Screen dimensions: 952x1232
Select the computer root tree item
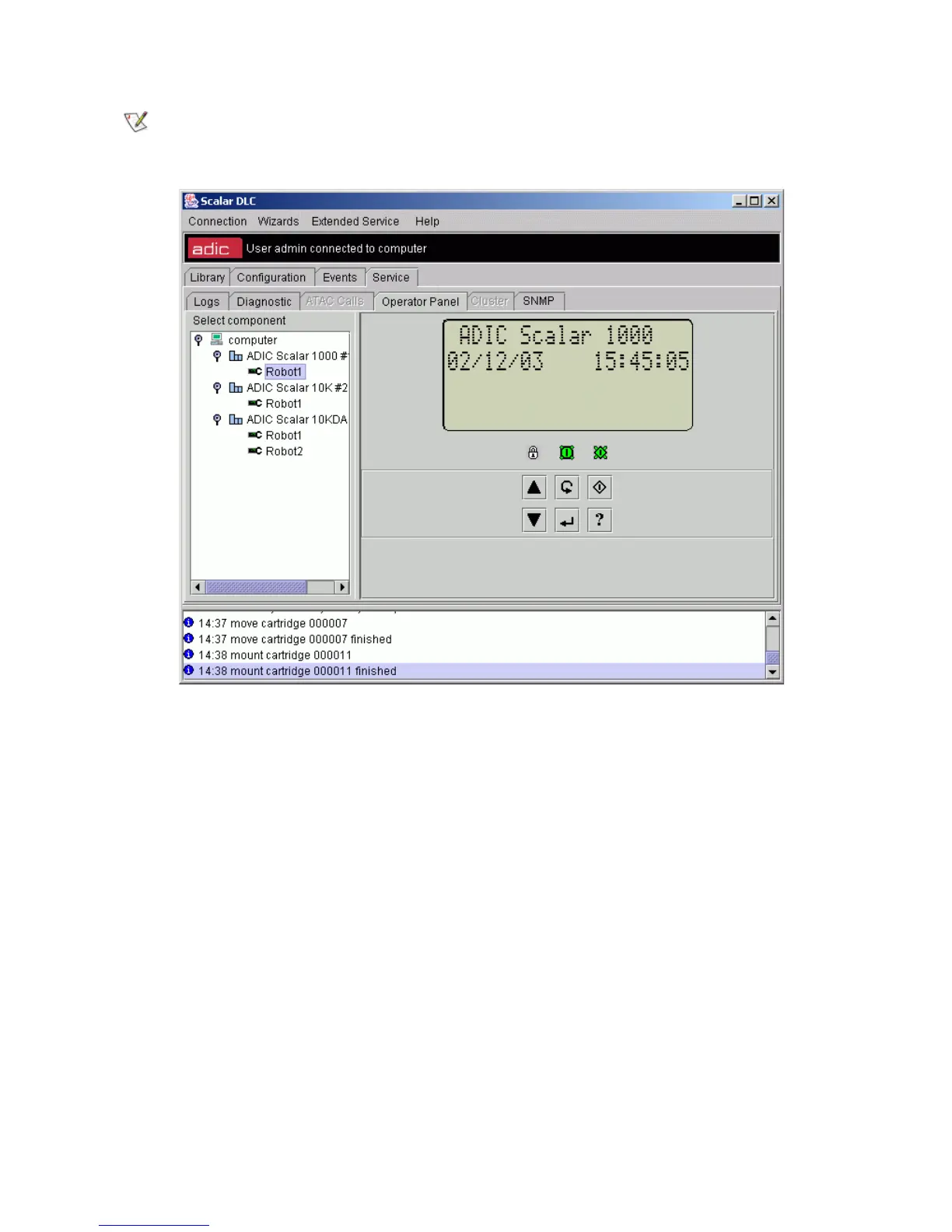click(253, 340)
